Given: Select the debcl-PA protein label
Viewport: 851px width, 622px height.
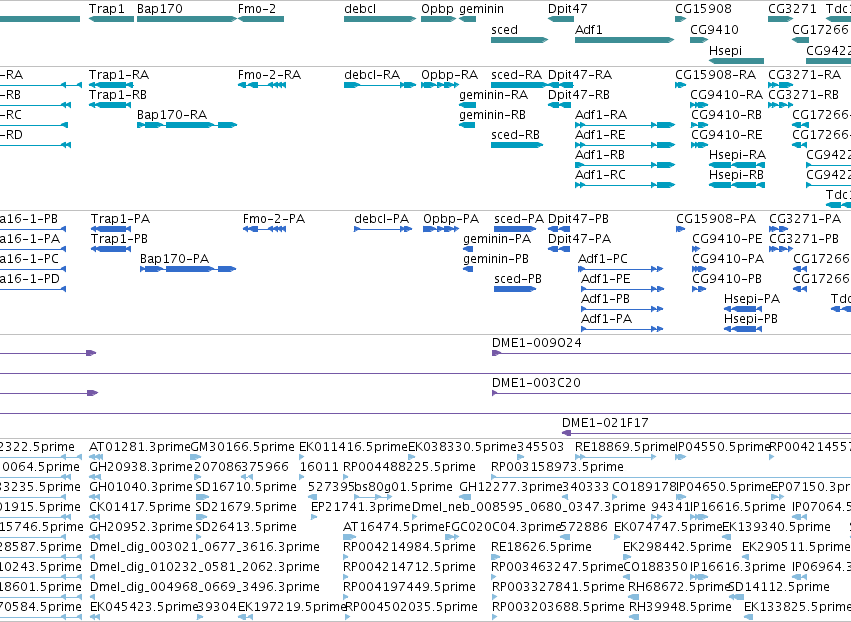Looking at the screenshot, I should (382, 219).
